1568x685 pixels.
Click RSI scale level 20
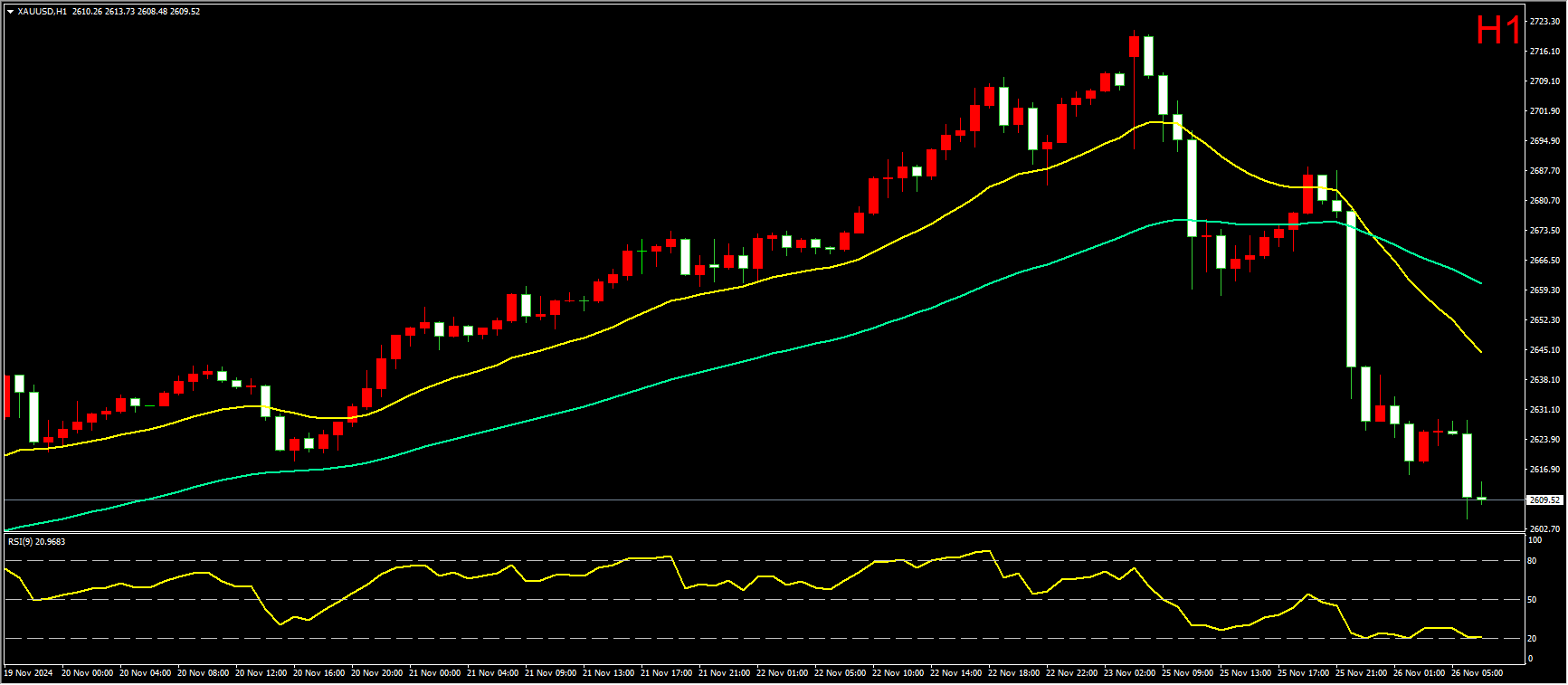(1532, 639)
